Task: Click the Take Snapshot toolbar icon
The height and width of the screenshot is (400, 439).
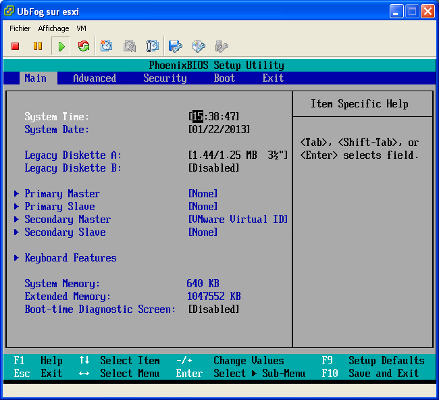Action: 106,46
